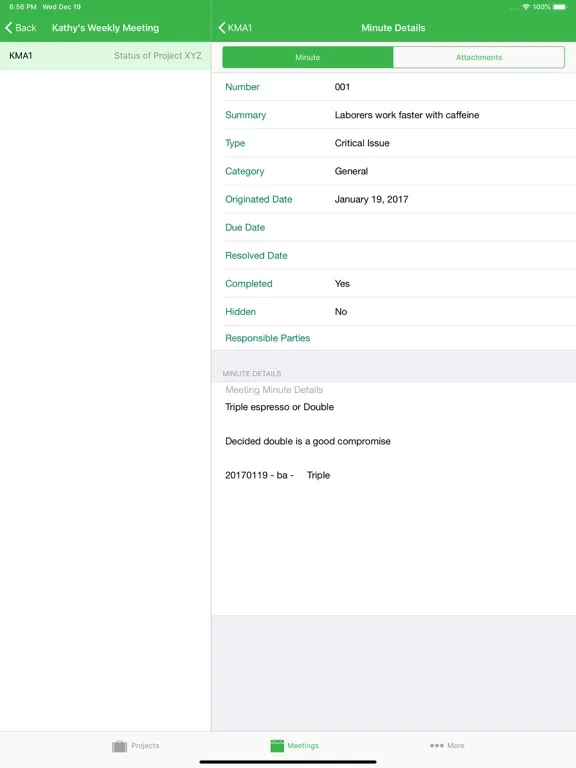Go Back from Kathy's Weekly Meeting
Screen dimensions: 576x768
tap(21, 27)
